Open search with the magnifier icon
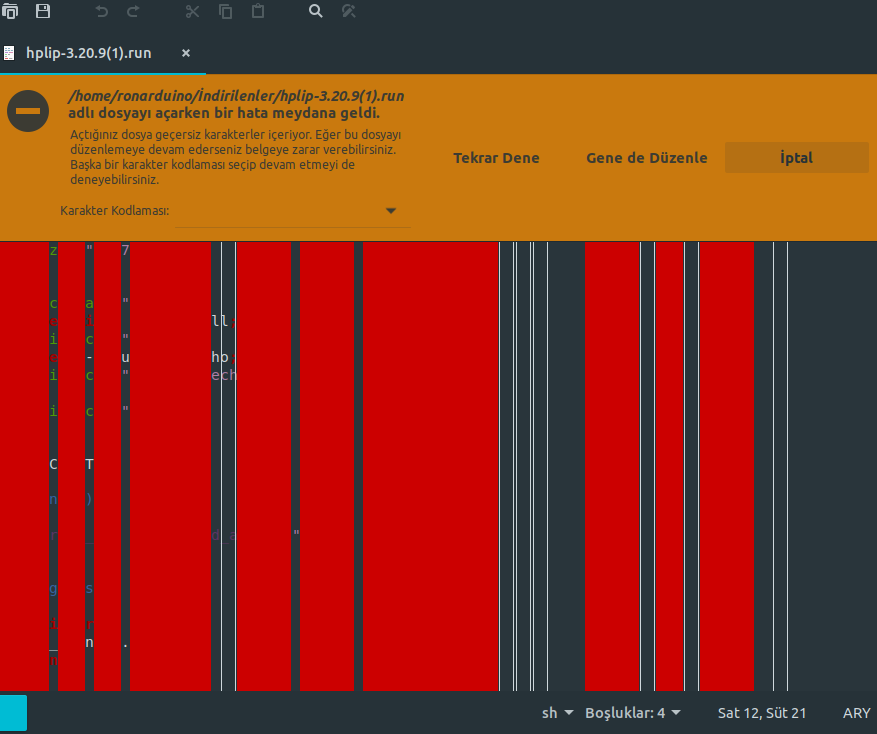 point(316,11)
